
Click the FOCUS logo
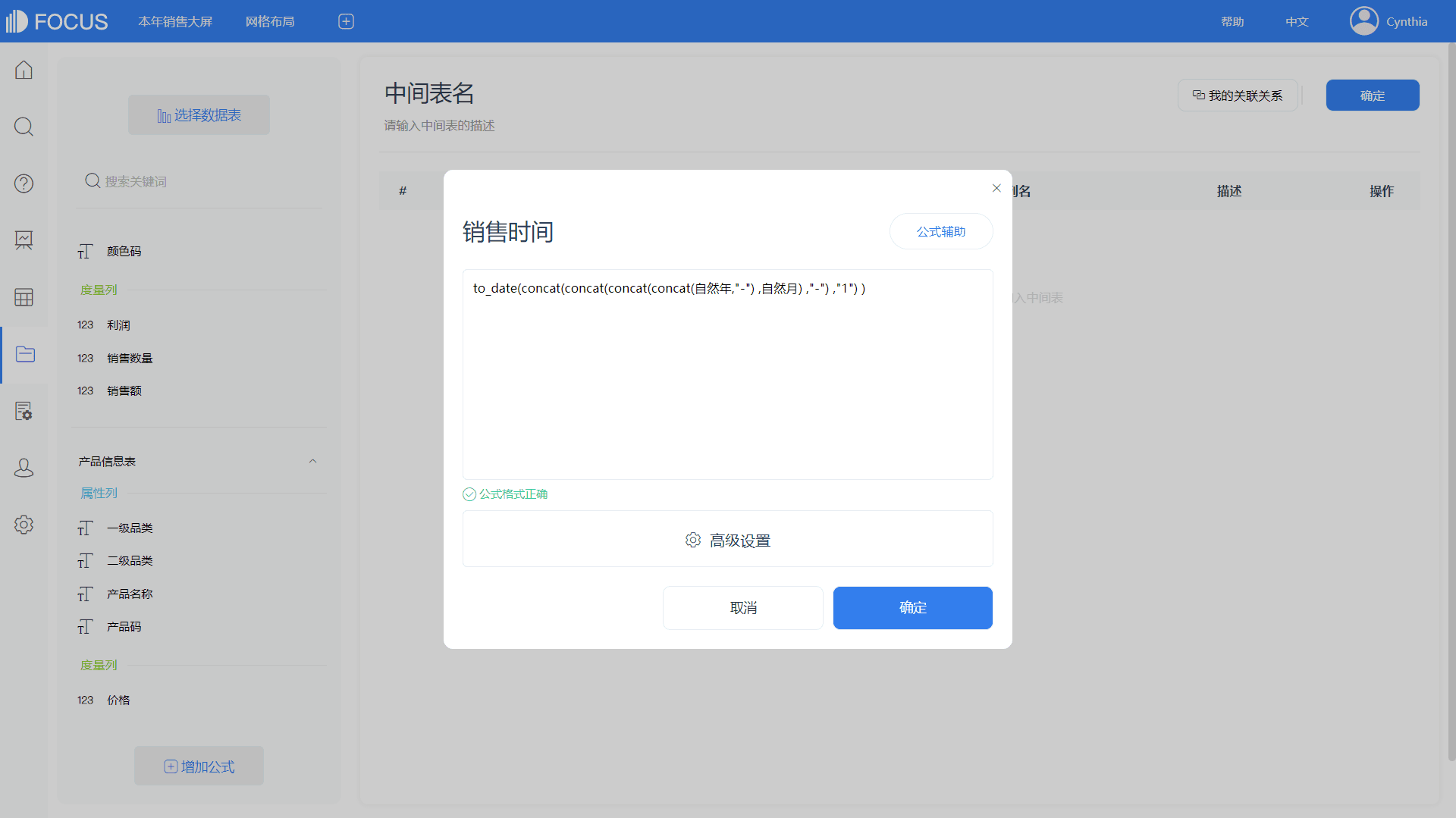click(x=57, y=21)
